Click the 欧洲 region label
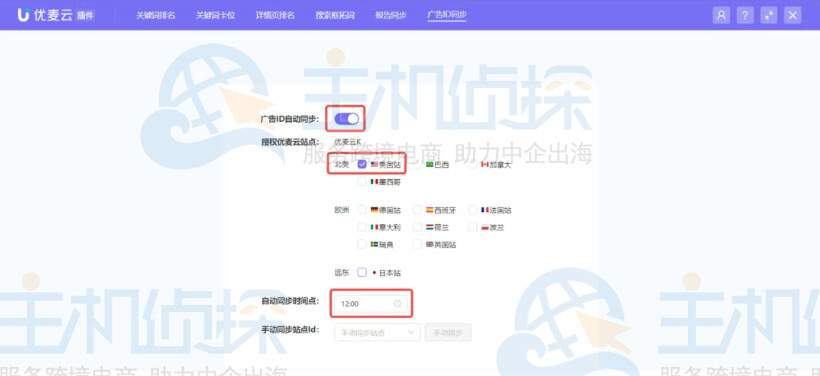 pyautogui.click(x=341, y=210)
